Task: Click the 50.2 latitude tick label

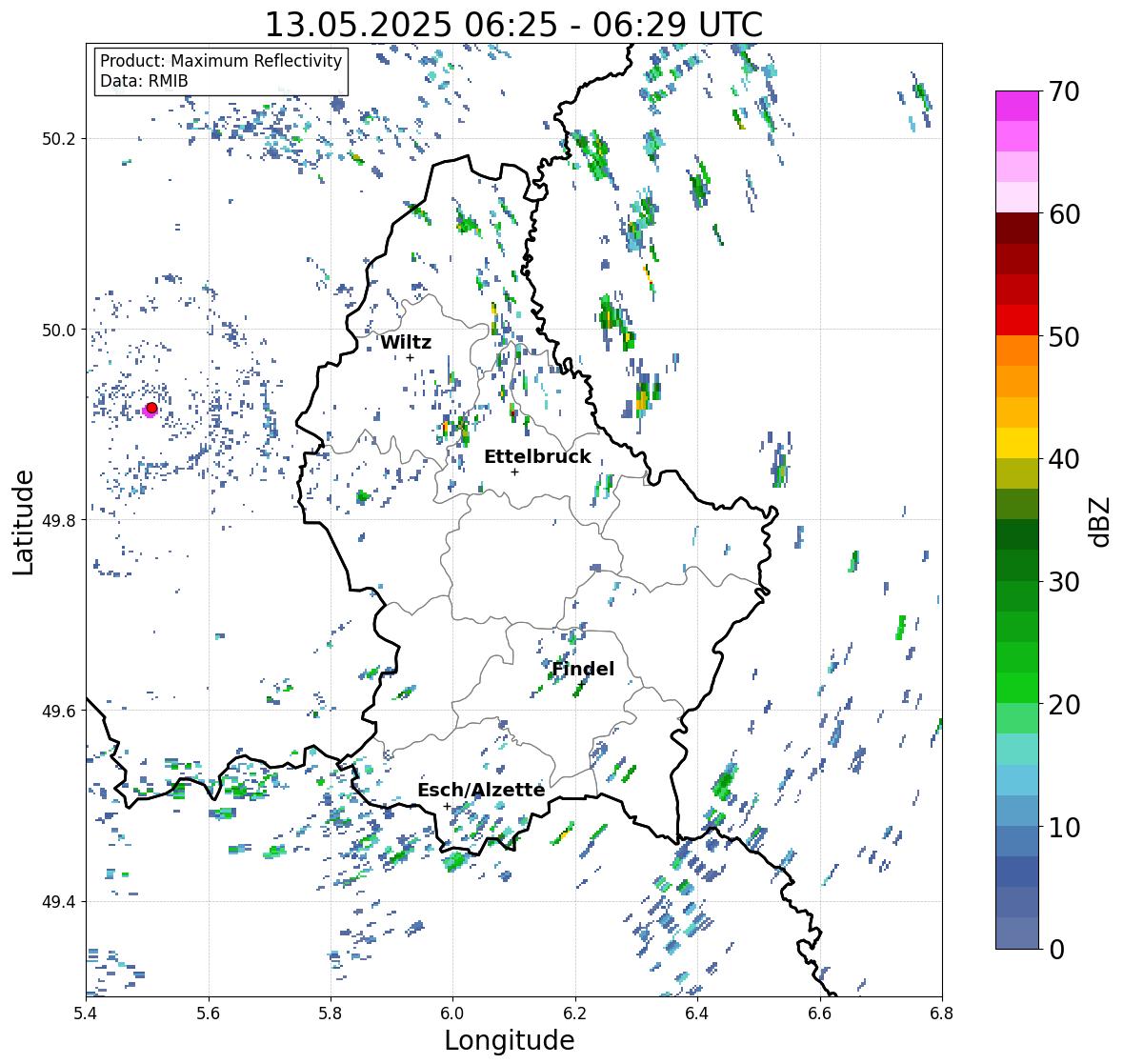Action: (x=59, y=139)
